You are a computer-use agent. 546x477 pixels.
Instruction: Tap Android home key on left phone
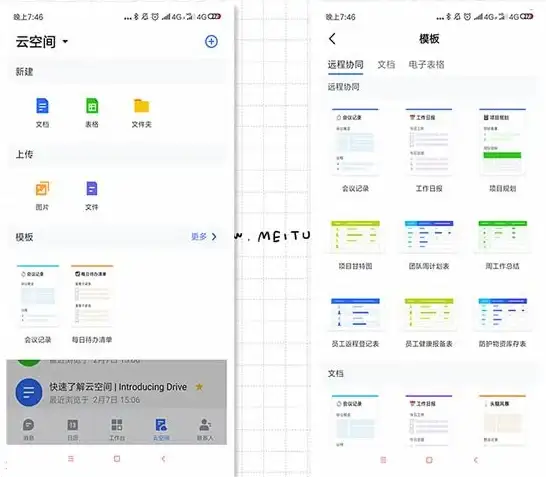[117, 459]
